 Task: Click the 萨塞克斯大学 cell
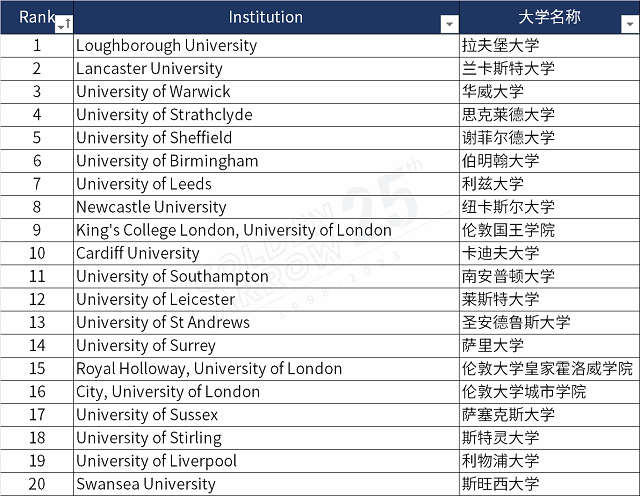coord(549,415)
